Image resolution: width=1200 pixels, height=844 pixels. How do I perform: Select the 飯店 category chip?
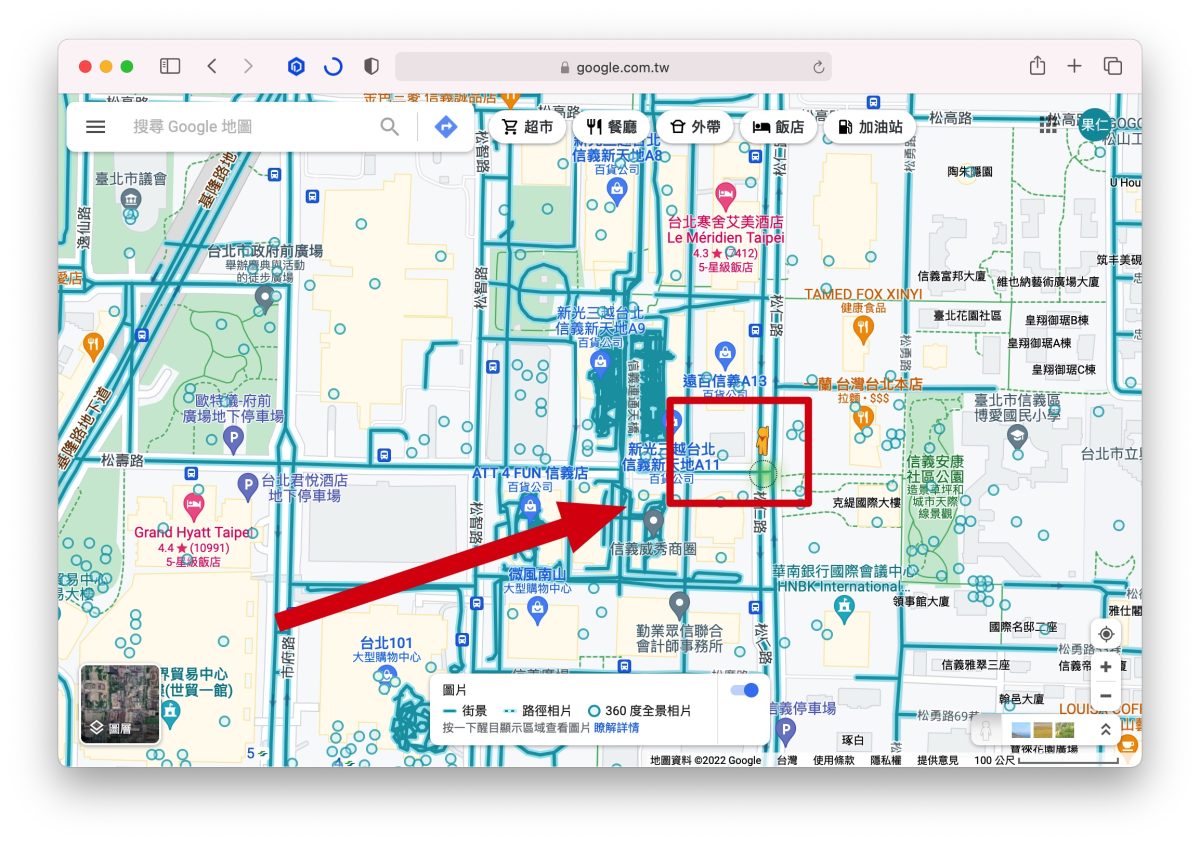(778, 127)
